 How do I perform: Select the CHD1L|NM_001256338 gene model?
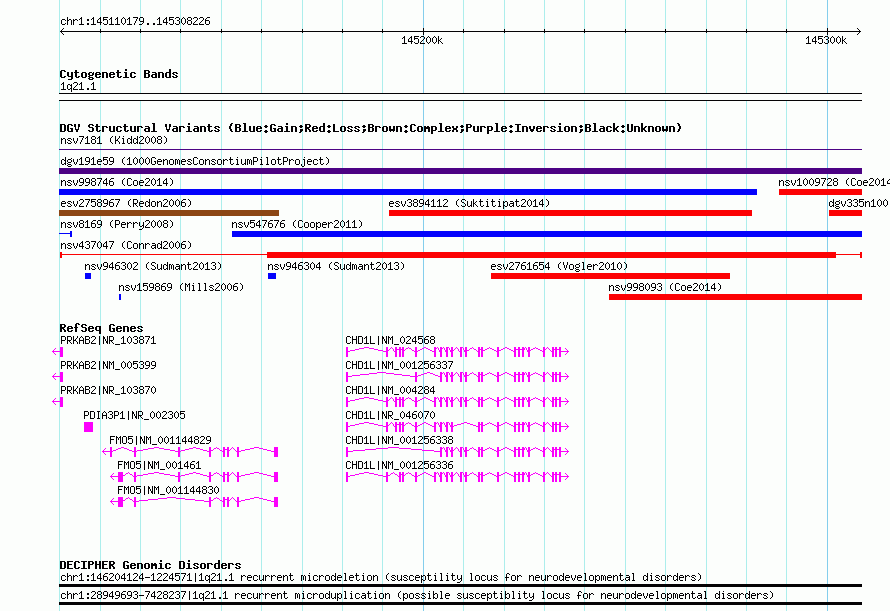coord(457,452)
